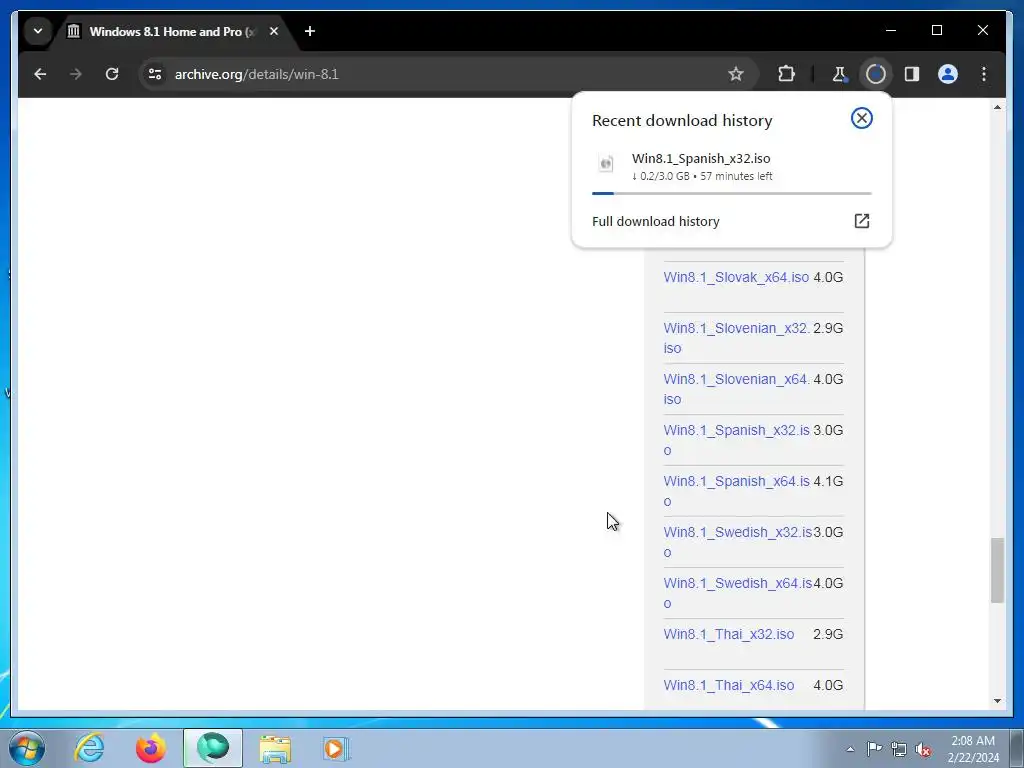Click the page scrollbar thumb
The width and height of the screenshot is (1024, 768).
[997, 570]
